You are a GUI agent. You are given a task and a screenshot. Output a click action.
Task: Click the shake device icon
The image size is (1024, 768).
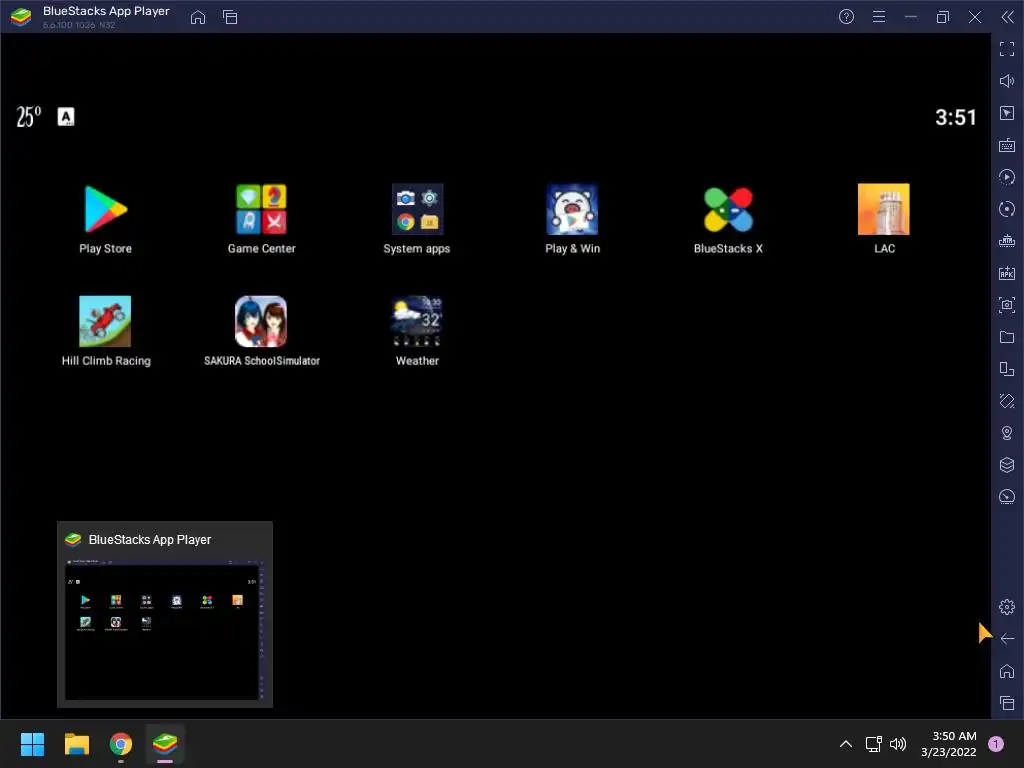(x=1007, y=401)
